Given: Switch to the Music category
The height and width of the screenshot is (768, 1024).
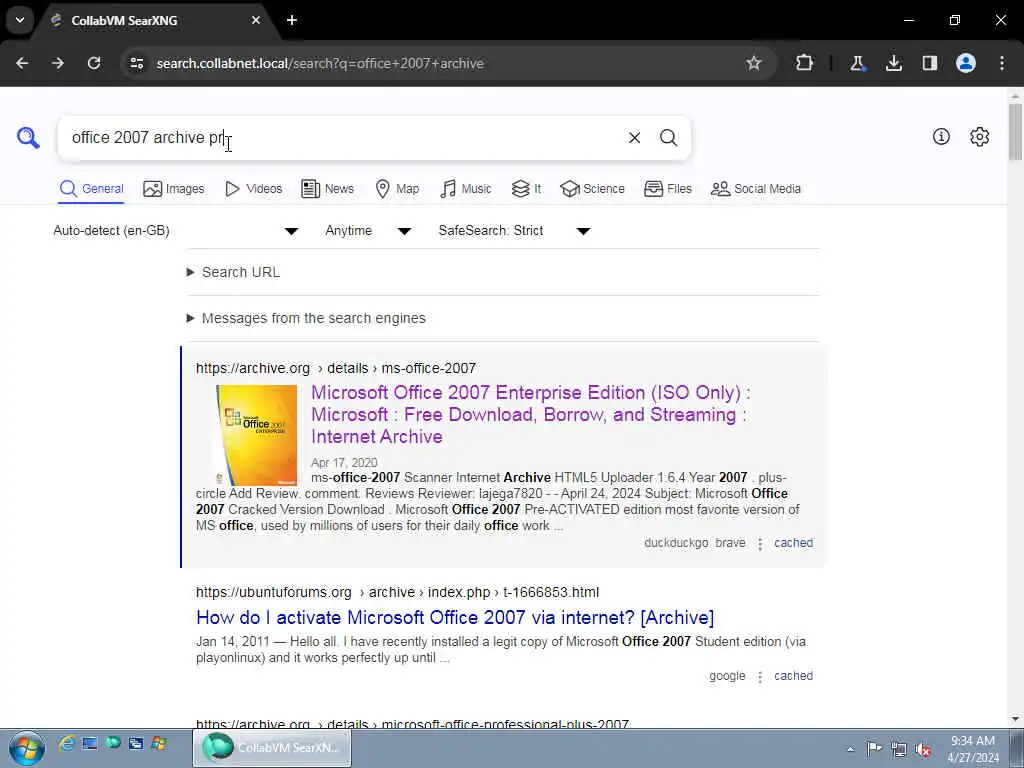Looking at the screenshot, I should (466, 189).
